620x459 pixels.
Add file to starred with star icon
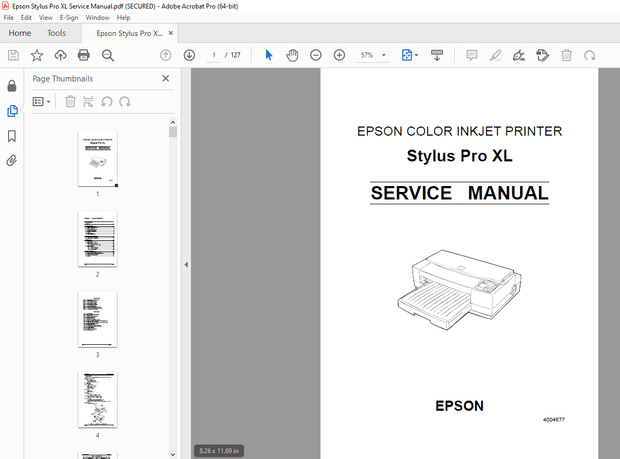tap(37, 55)
